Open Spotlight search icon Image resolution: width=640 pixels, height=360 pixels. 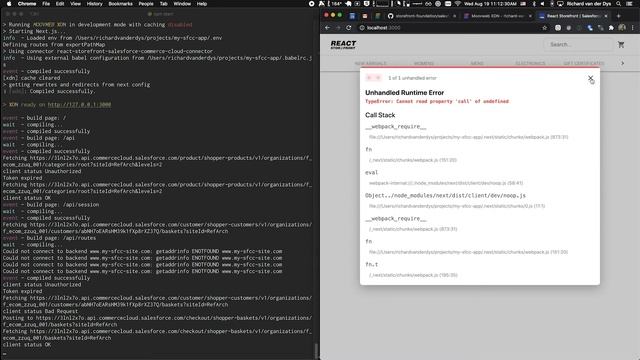tap(619, 4)
